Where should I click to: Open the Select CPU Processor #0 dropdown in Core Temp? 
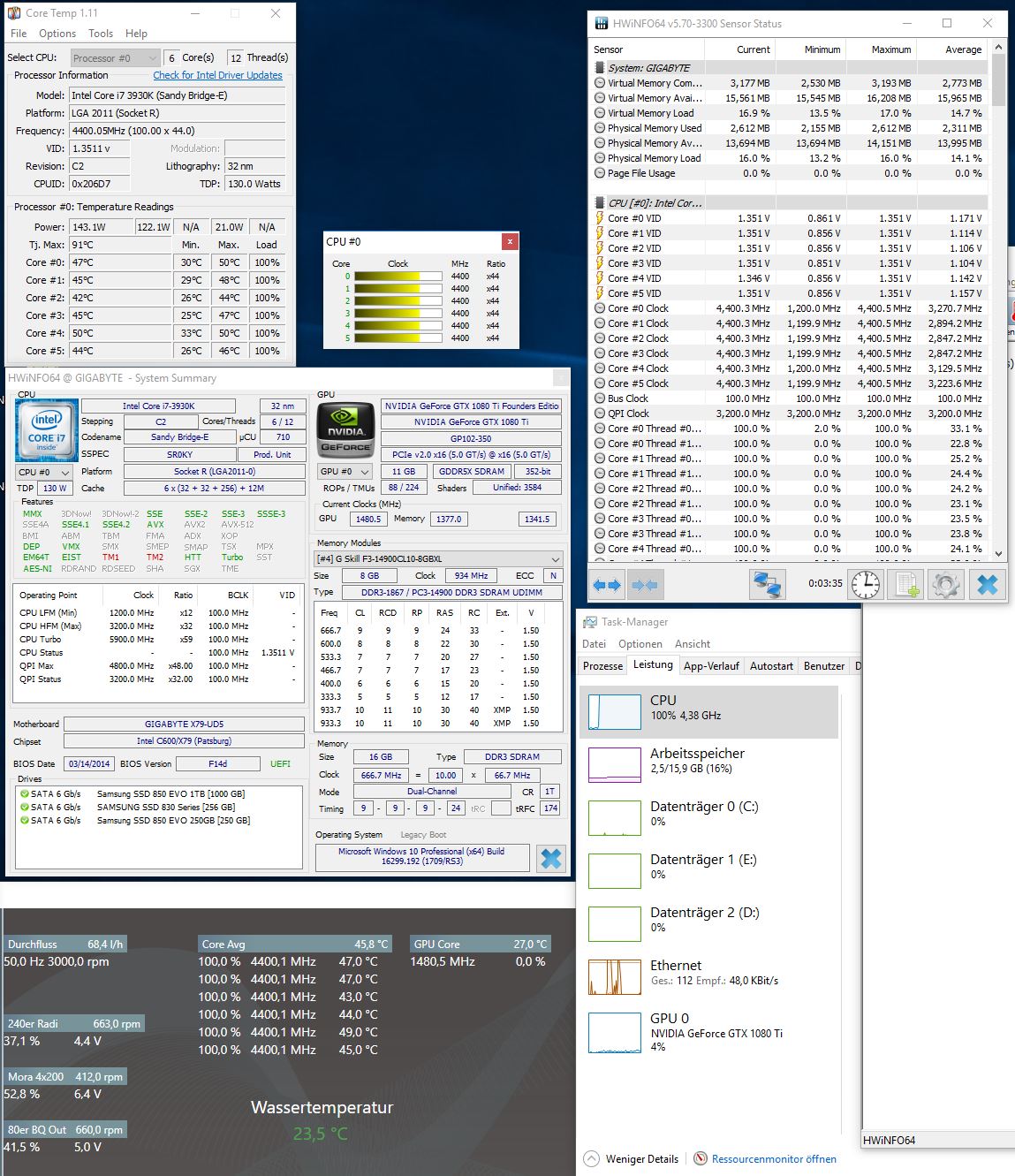(x=115, y=58)
